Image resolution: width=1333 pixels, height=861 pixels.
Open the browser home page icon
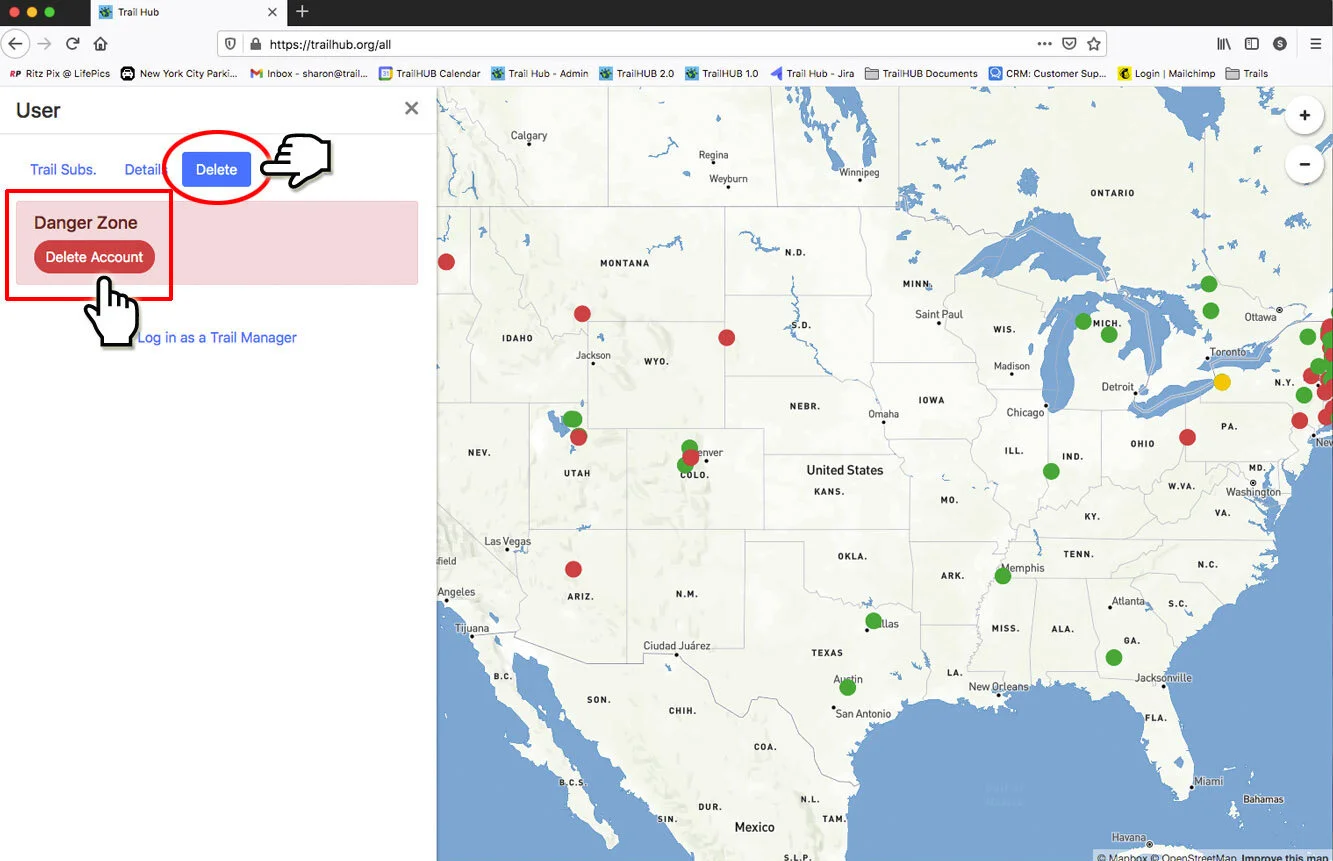click(100, 44)
